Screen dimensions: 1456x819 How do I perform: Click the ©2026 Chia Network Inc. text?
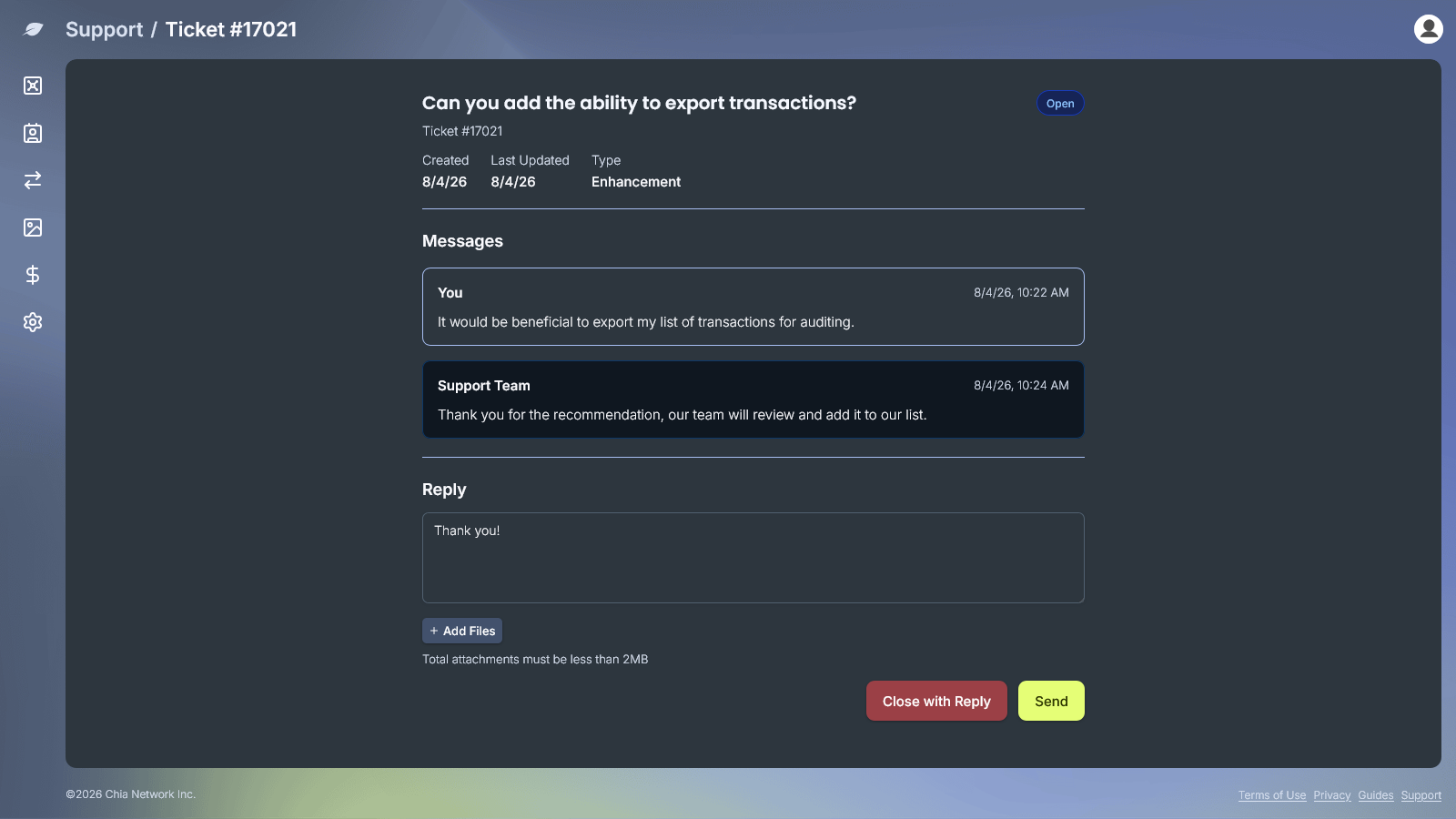pos(130,794)
